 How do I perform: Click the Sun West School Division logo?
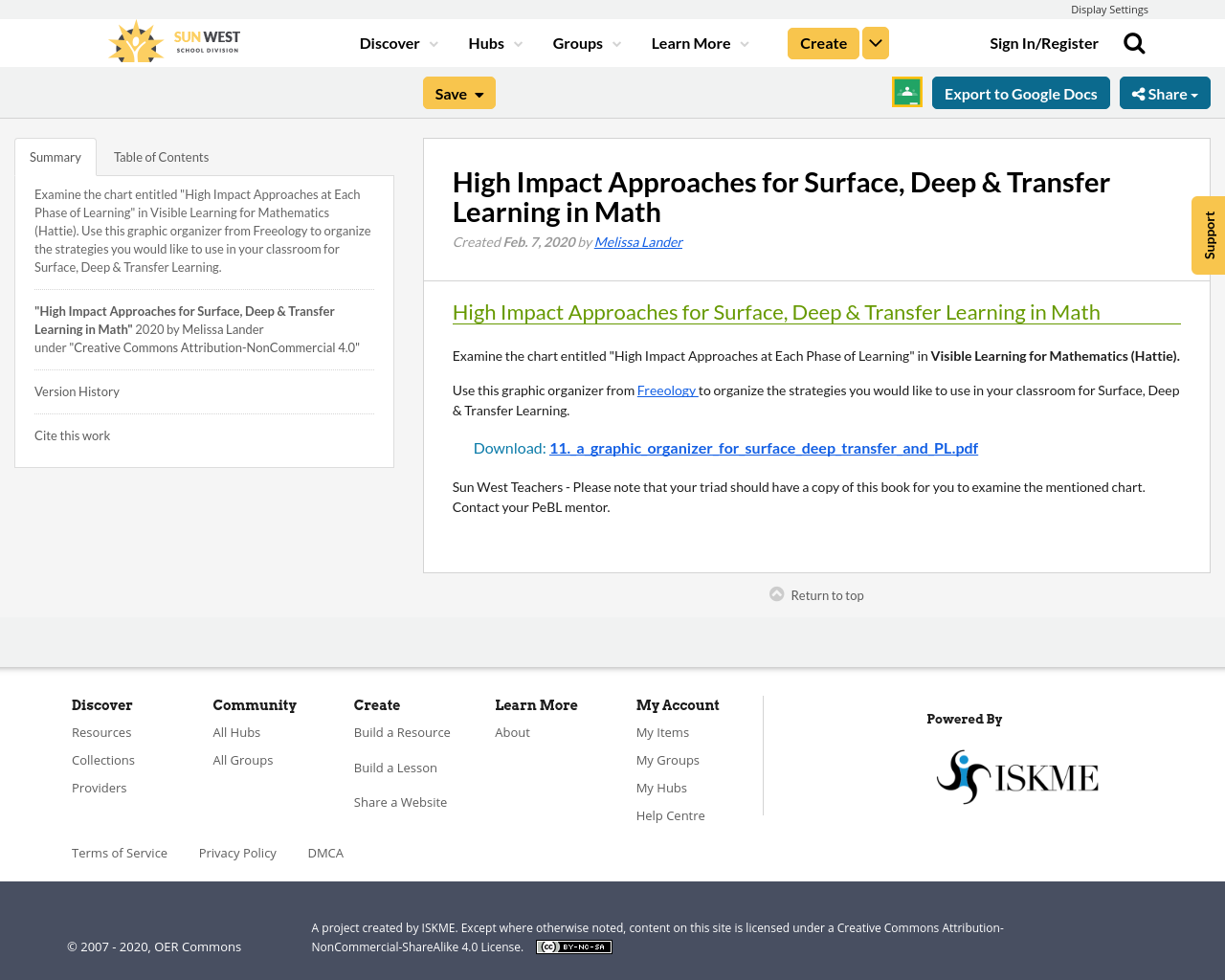click(172, 40)
